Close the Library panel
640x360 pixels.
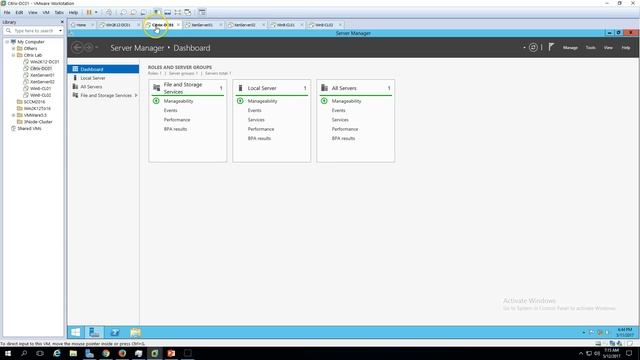point(62,22)
